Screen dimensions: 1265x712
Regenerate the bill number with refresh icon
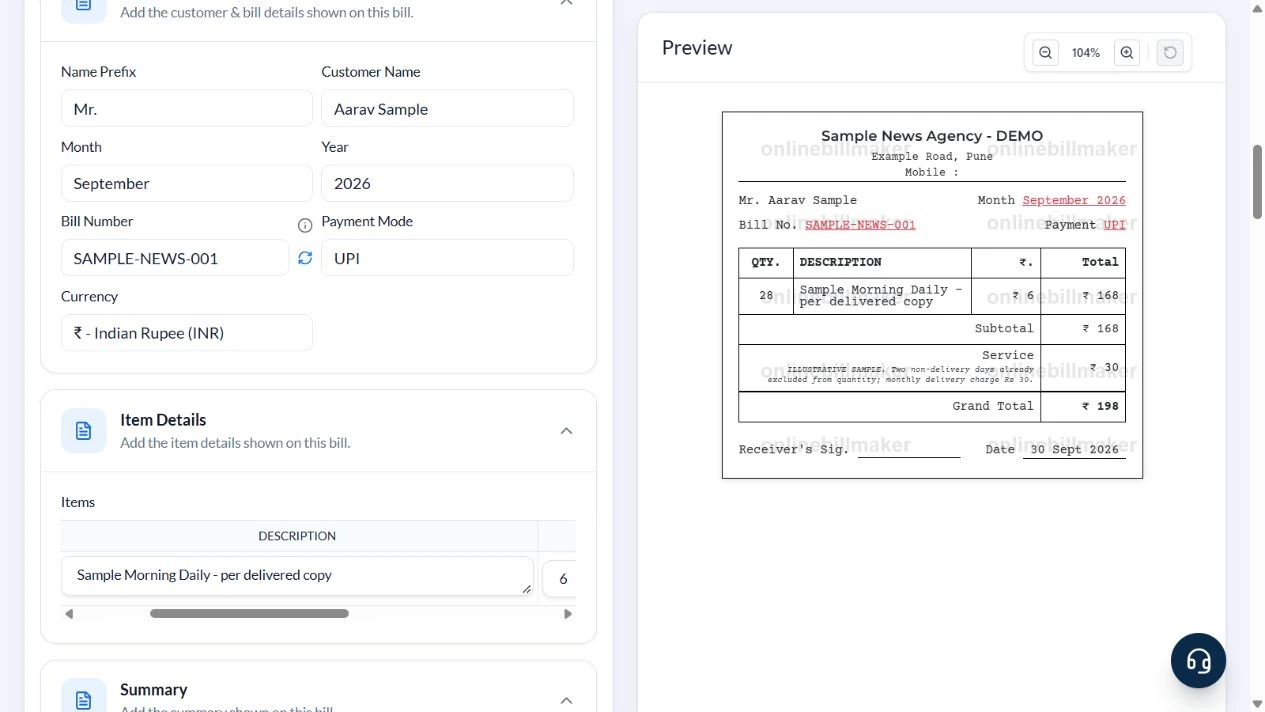305,258
